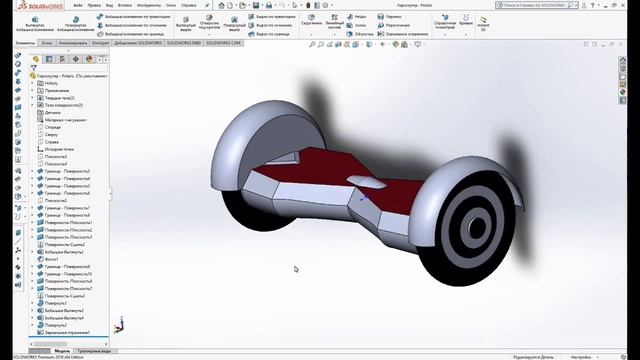Click the feature tree horizontal scrollbar
The width and height of the screenshot is (640, 360).
tap(69, 344)
